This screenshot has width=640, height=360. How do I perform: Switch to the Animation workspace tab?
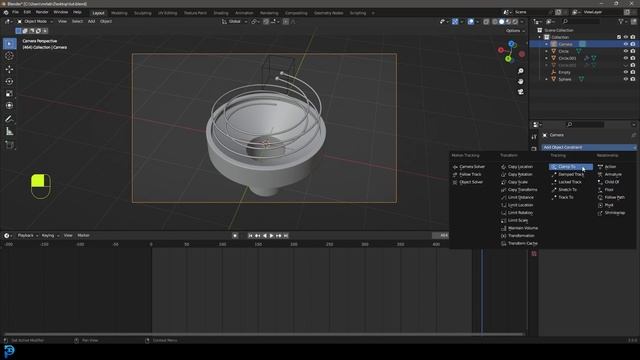[x=244, y=13]
